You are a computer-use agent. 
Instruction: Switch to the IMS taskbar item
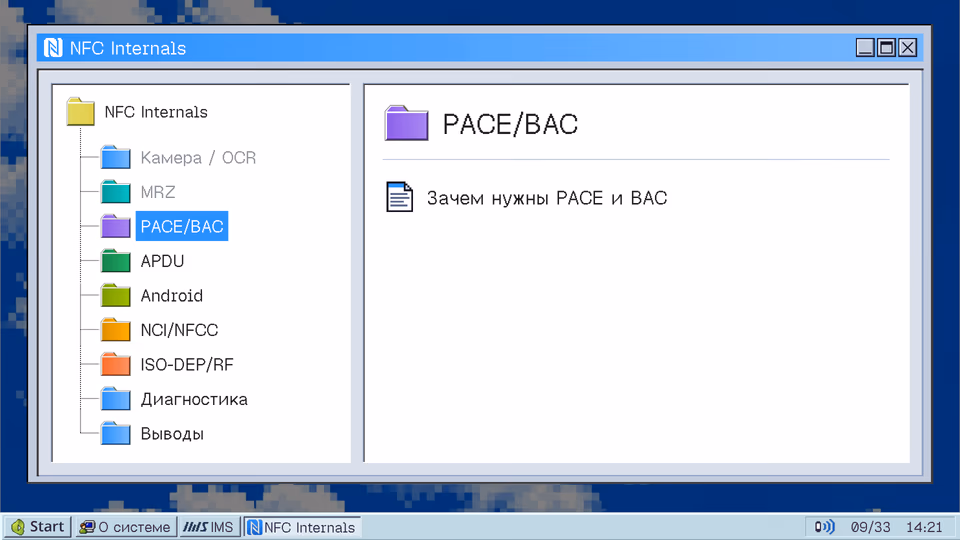(209, 527)
